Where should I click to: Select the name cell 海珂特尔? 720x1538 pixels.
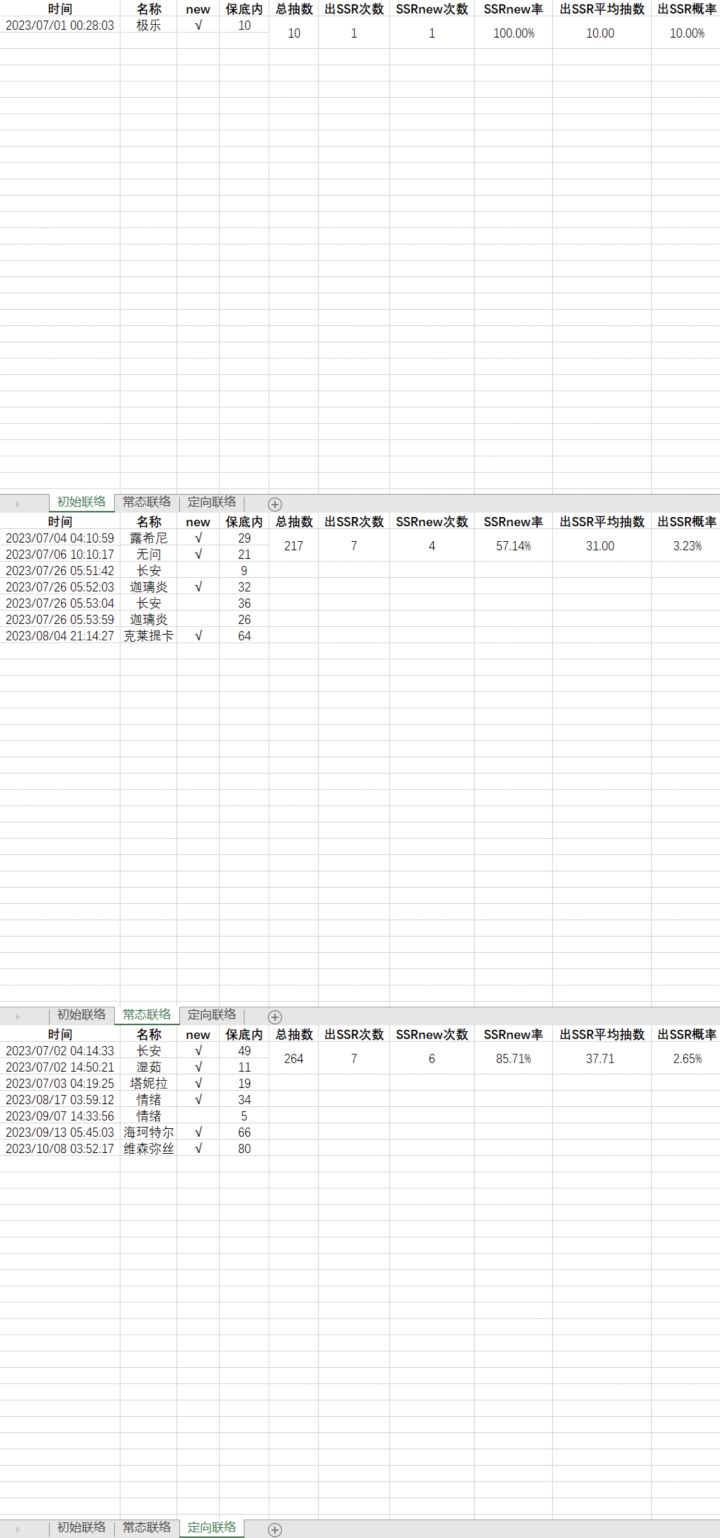(148, 1132)
